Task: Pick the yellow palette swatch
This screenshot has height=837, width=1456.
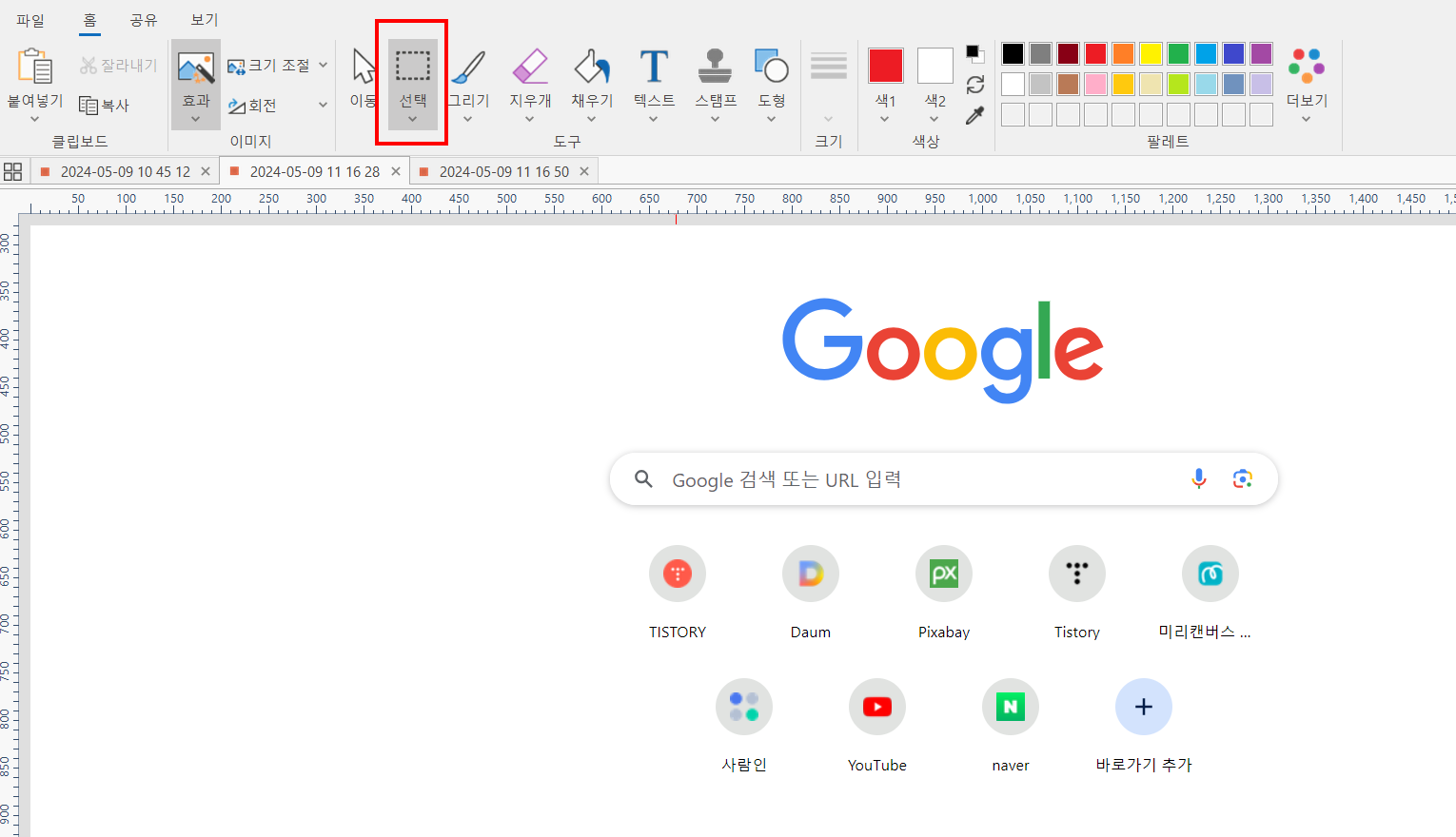Action: (1151, 53)
